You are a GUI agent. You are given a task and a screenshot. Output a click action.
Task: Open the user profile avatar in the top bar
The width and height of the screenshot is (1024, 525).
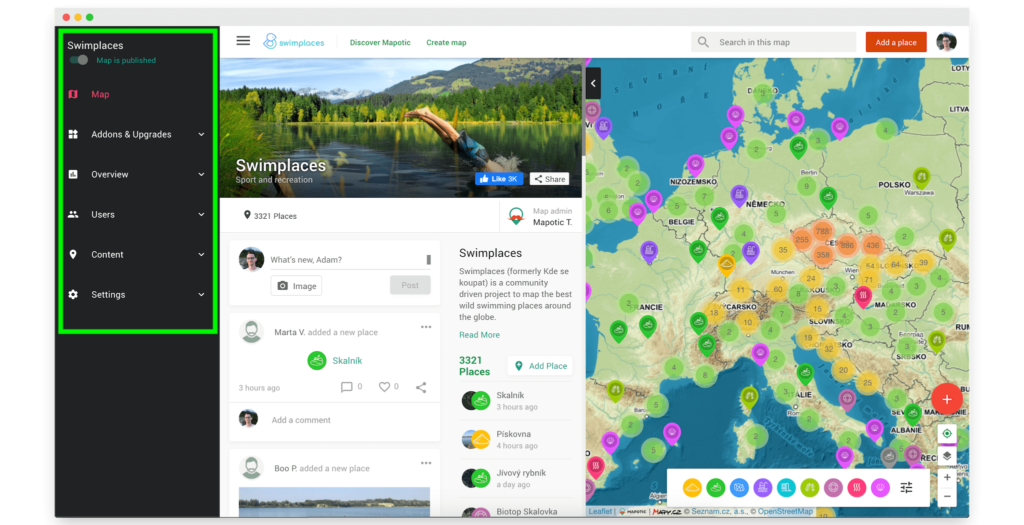(946, 42)
